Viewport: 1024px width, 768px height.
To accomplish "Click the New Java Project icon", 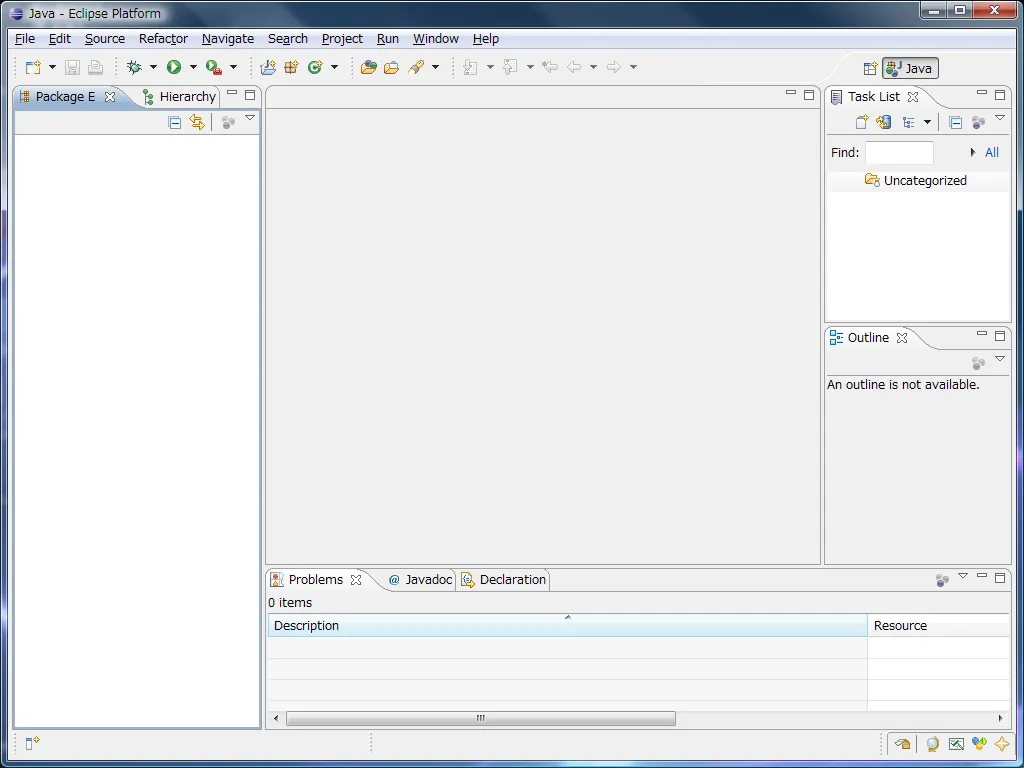I will (x=268, y=67).
